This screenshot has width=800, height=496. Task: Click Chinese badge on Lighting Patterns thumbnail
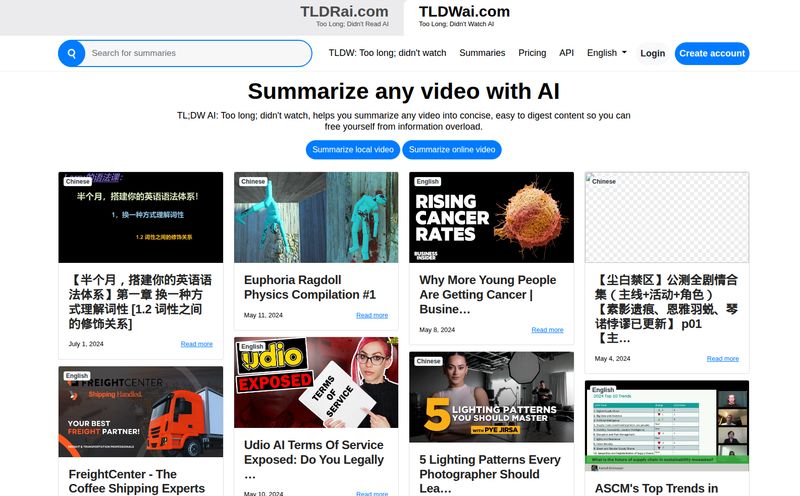tap(429, 361)
